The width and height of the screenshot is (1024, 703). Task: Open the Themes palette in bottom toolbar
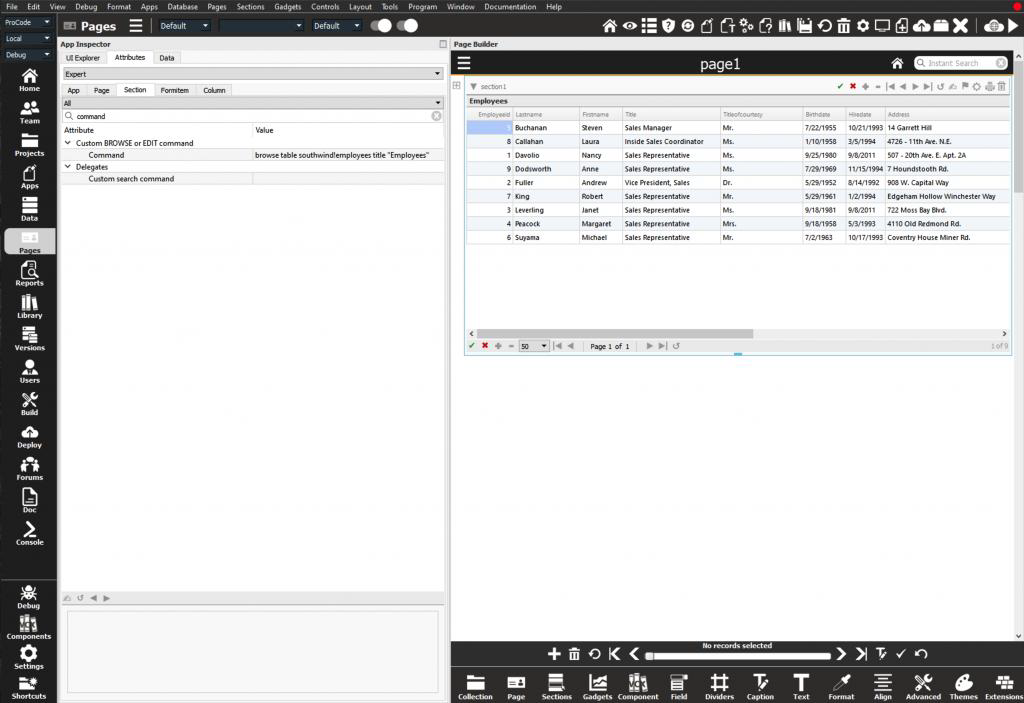963,685
